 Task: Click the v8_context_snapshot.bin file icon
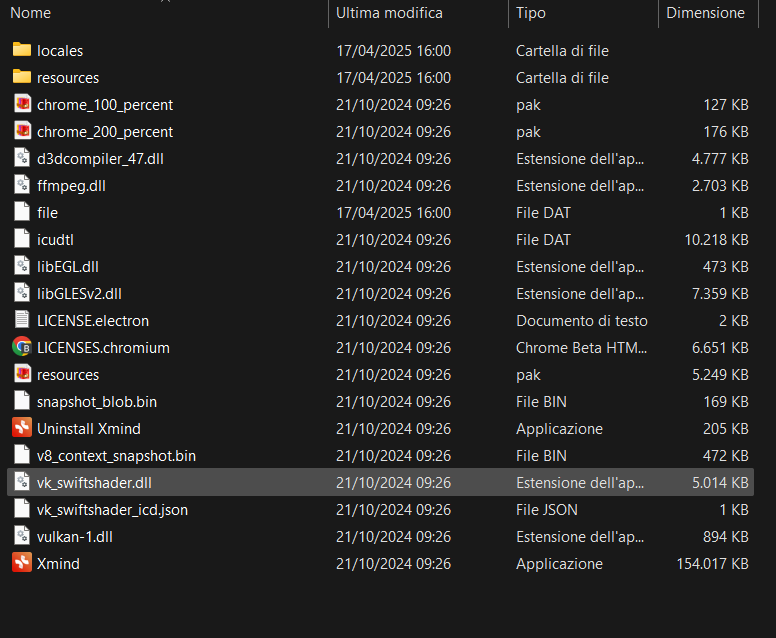[22, 455]
